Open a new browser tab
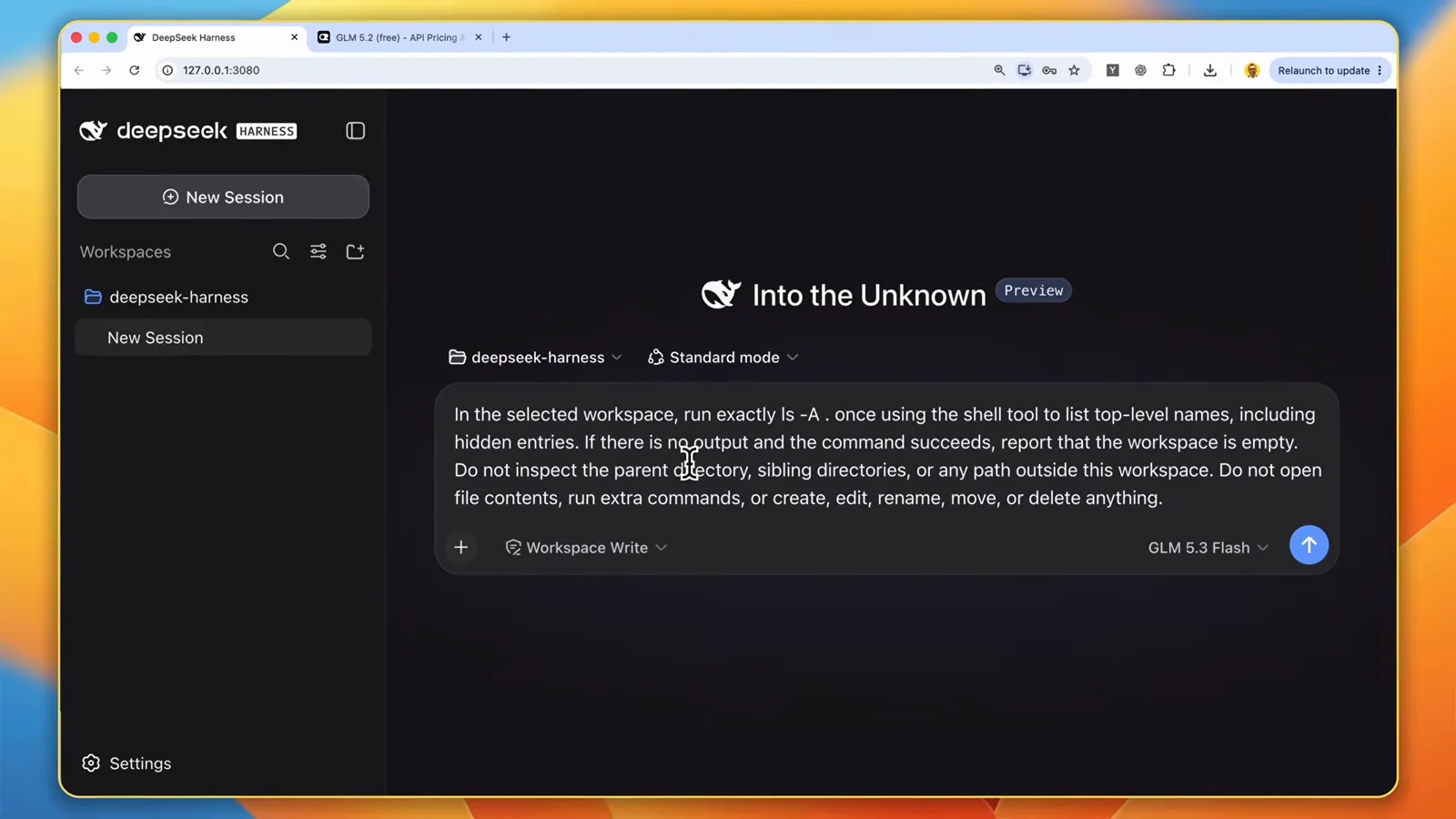This screenshot has height=819, width=1456. tap(507, 37)
